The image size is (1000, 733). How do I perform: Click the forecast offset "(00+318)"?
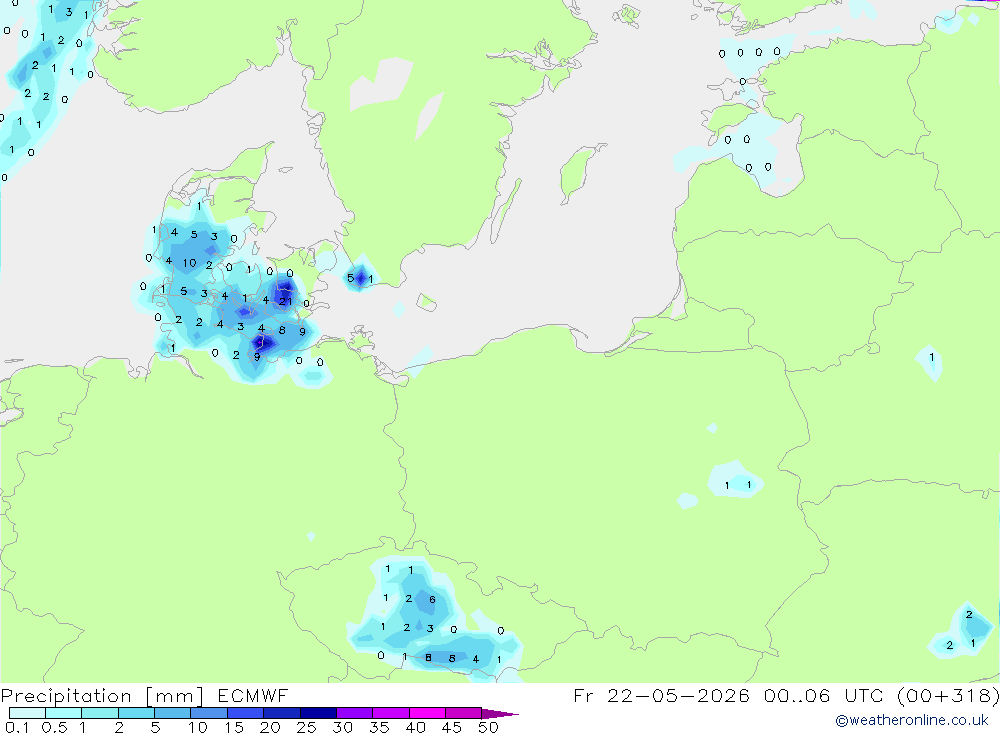(948, 696)
